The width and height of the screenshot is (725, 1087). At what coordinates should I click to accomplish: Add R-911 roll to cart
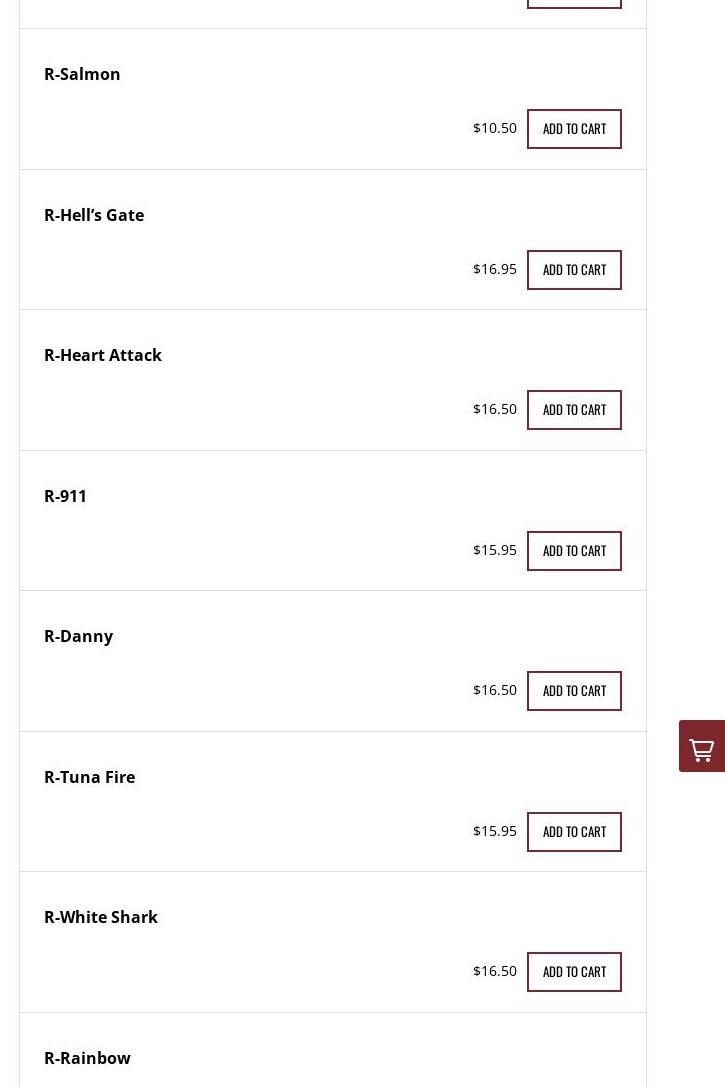(574, 551)
